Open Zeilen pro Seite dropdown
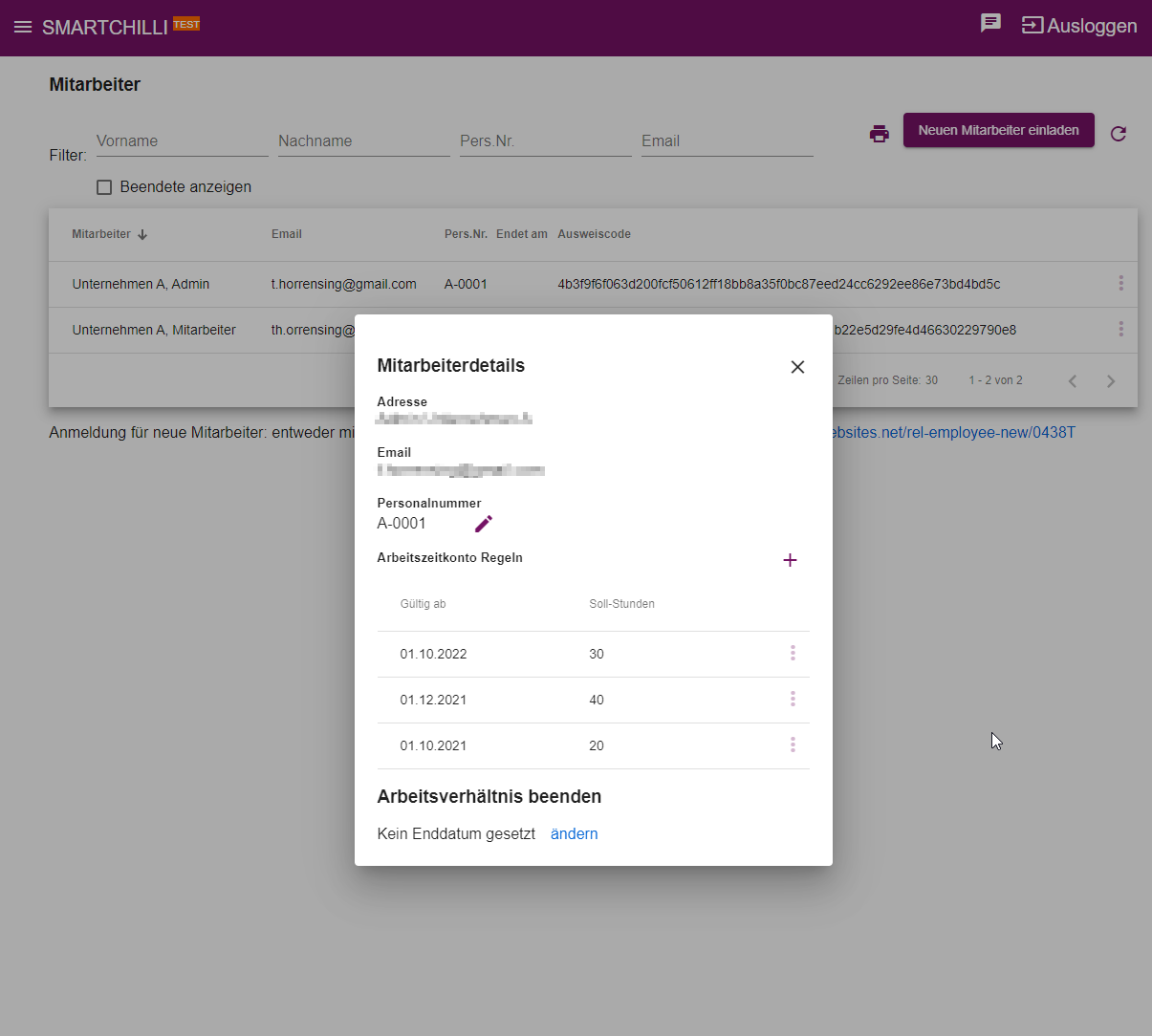1152x1036 pixels. click(x=931, y=380)
